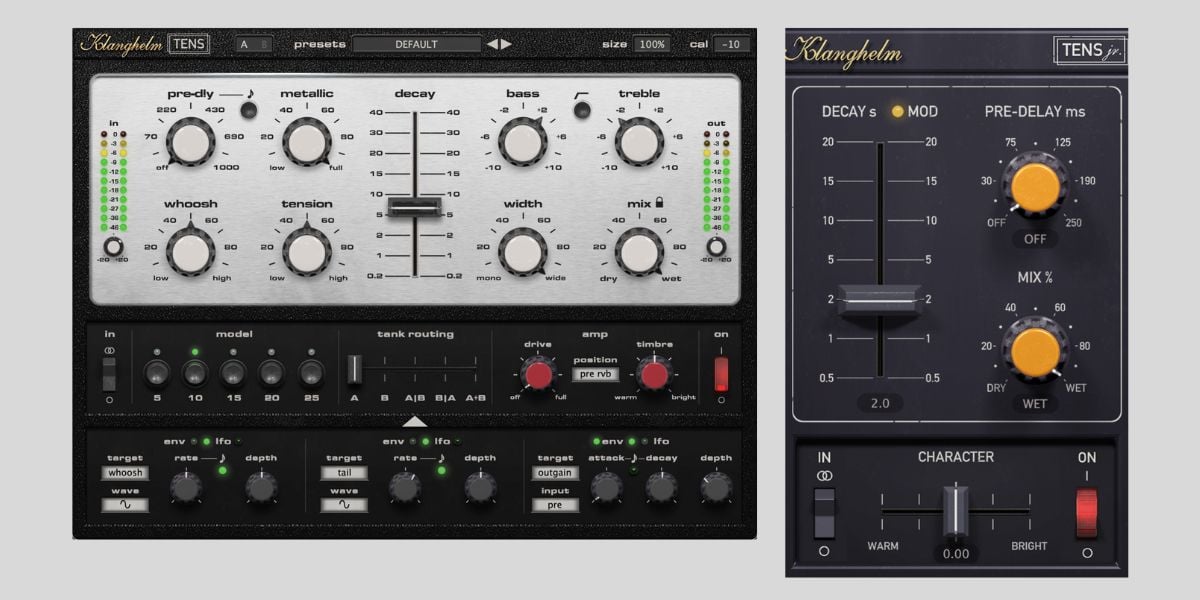Viewport: 1200px width, 600px height.
Task: Turn off the TENS red on switch
Action: coord(721,373)
